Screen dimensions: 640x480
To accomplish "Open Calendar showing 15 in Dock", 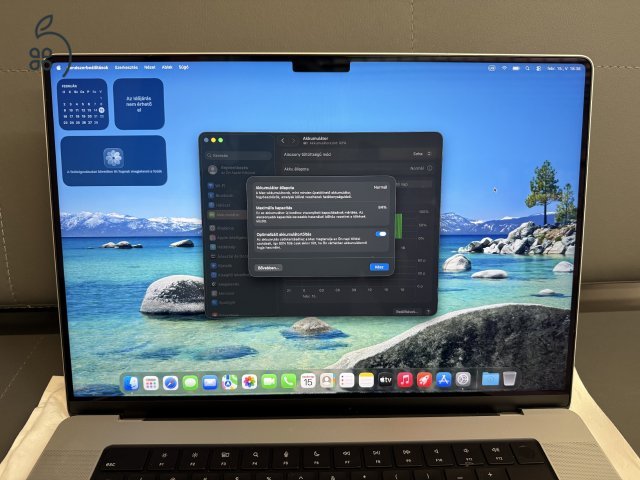I will tap(308, 381).
